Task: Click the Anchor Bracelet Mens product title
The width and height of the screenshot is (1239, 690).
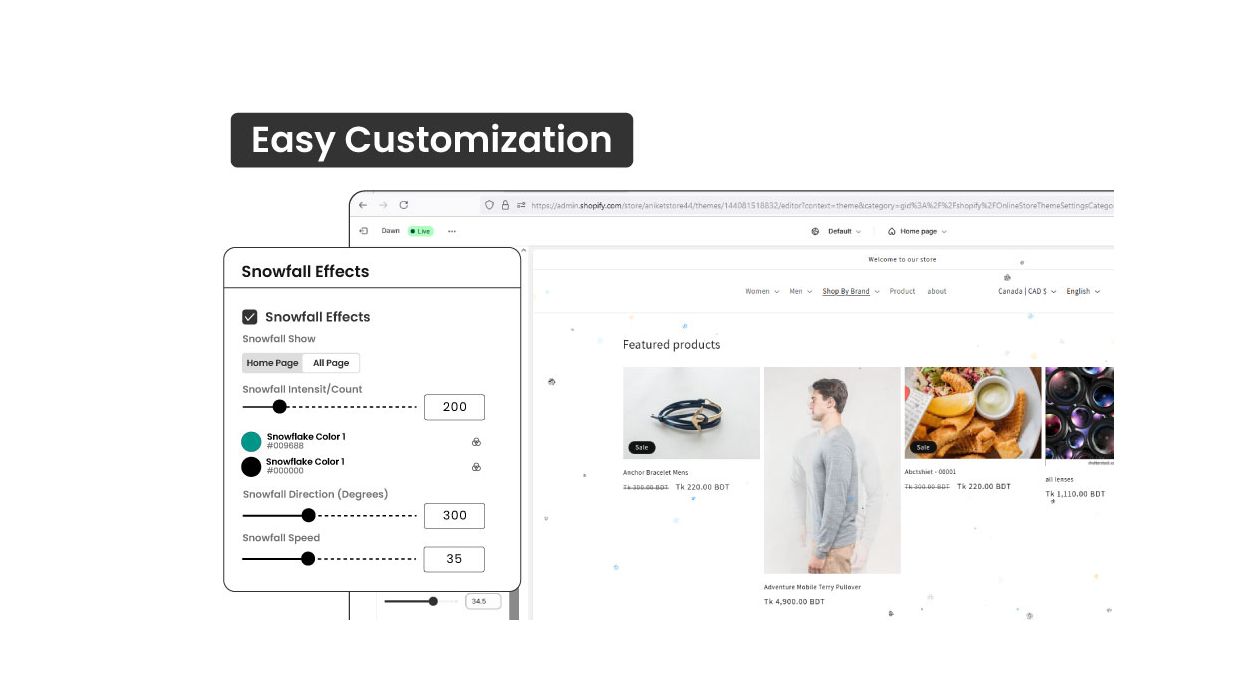Action: point(655,473)
